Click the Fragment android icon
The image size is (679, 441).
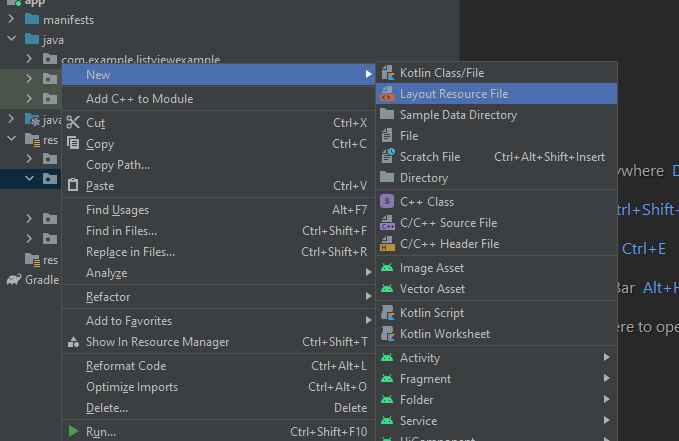click(x=387, y=379)
